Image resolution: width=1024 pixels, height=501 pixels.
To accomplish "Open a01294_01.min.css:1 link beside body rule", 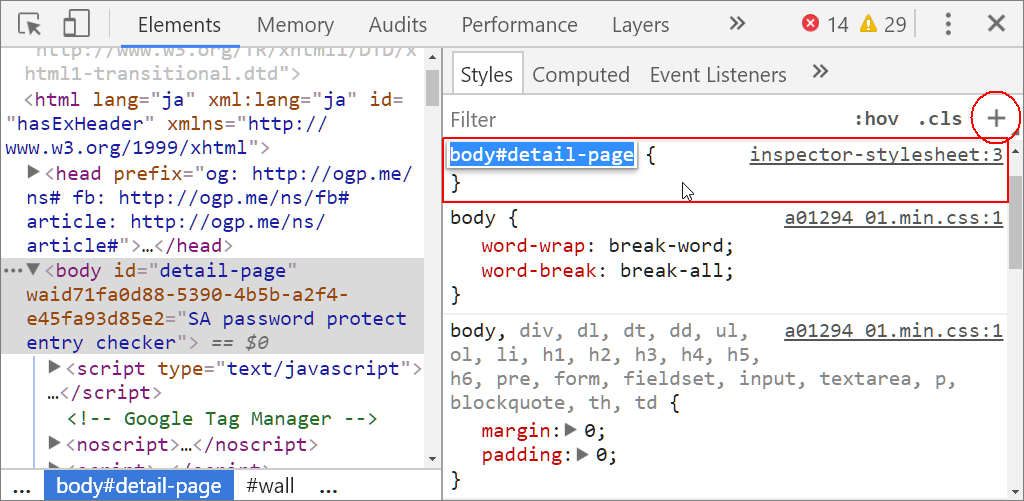I will tap(893, 218).
